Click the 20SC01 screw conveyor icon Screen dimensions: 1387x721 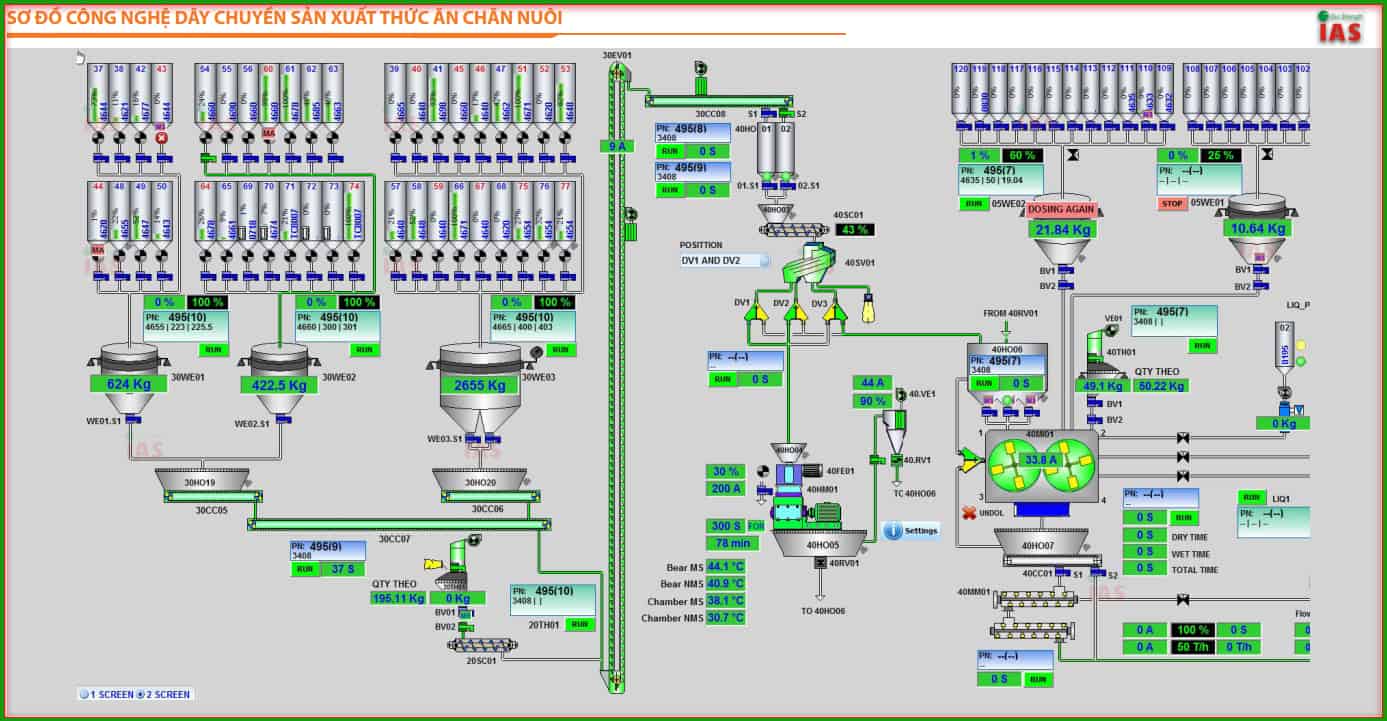click(x=484, y=645)
